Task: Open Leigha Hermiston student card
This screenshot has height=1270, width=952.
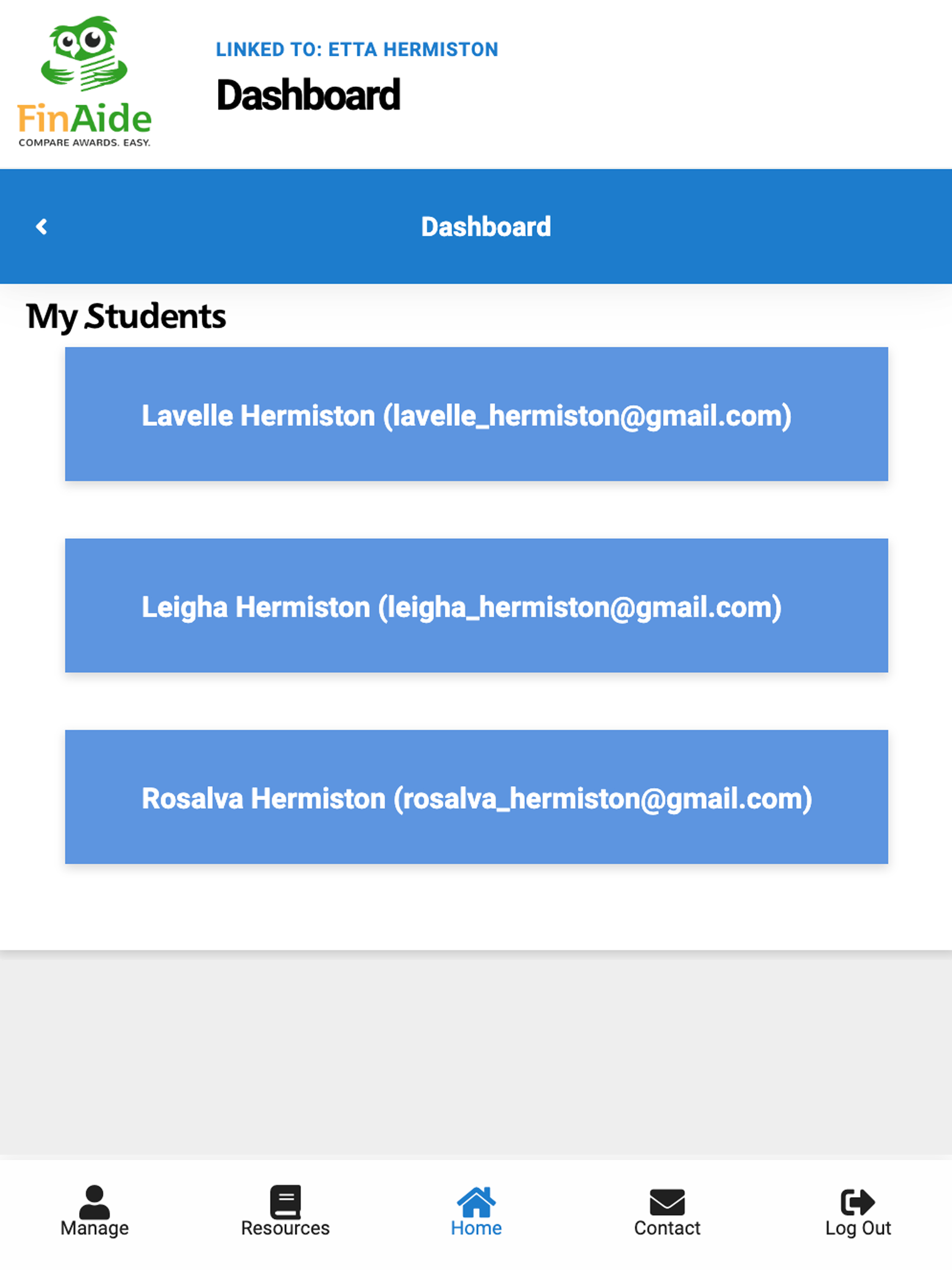Action: click(476, 606)
